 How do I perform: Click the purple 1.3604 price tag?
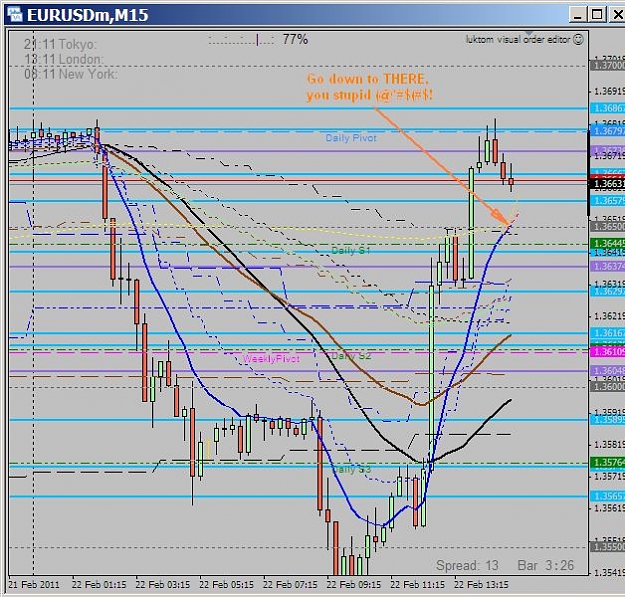[607, 371]
